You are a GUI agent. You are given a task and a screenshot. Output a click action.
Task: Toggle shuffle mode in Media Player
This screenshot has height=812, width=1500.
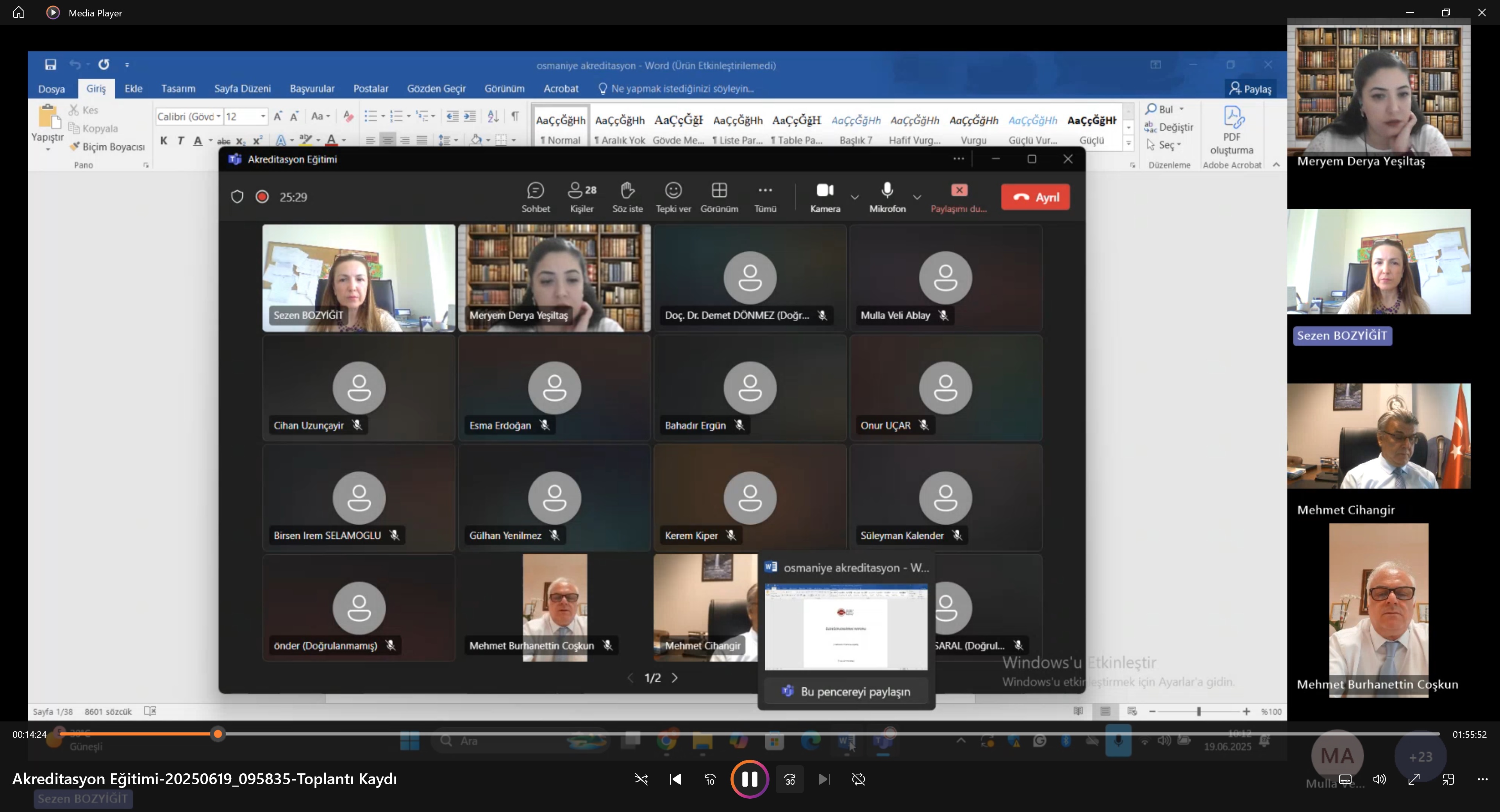[x=641, y=779]
